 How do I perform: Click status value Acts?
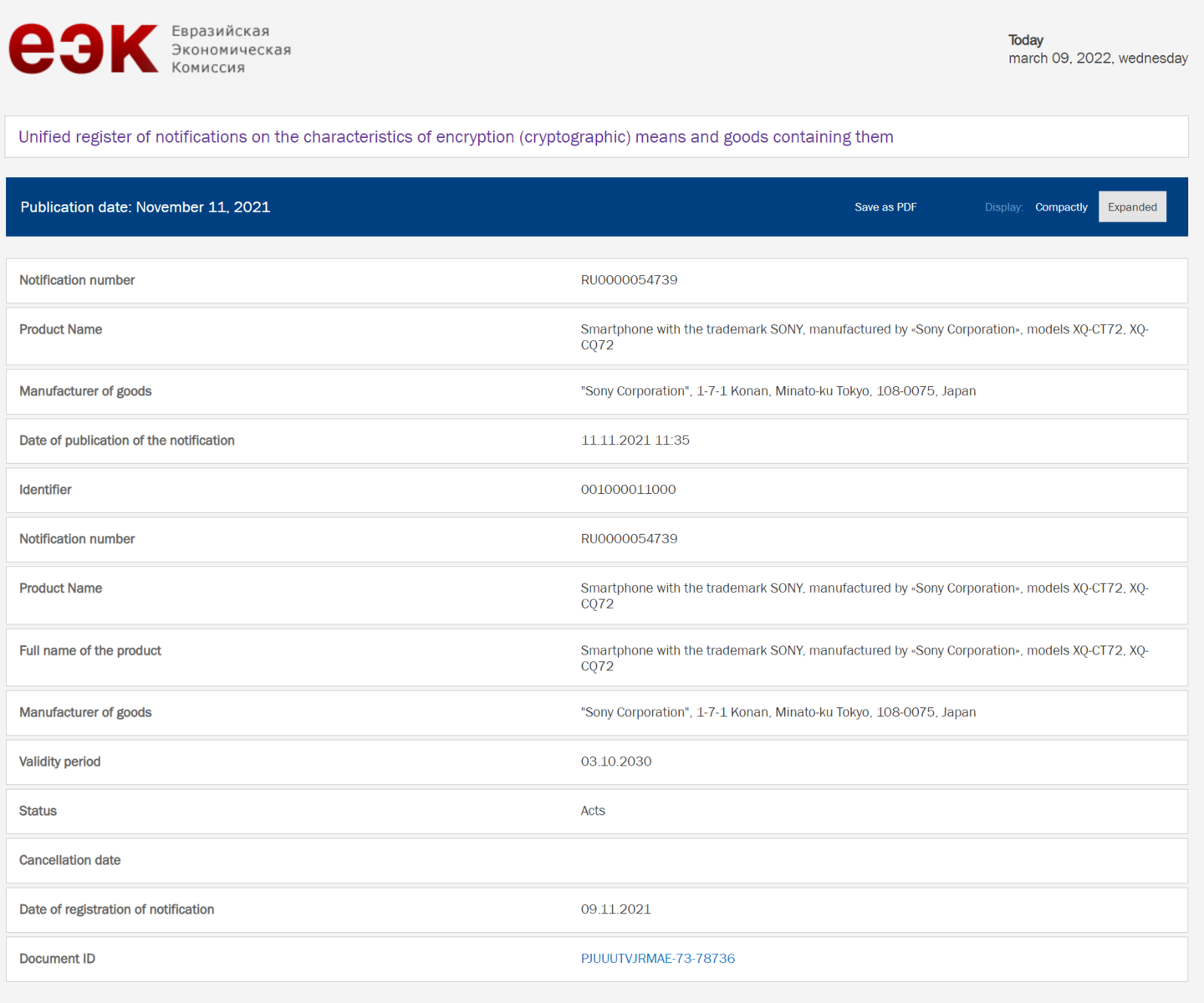593,811
